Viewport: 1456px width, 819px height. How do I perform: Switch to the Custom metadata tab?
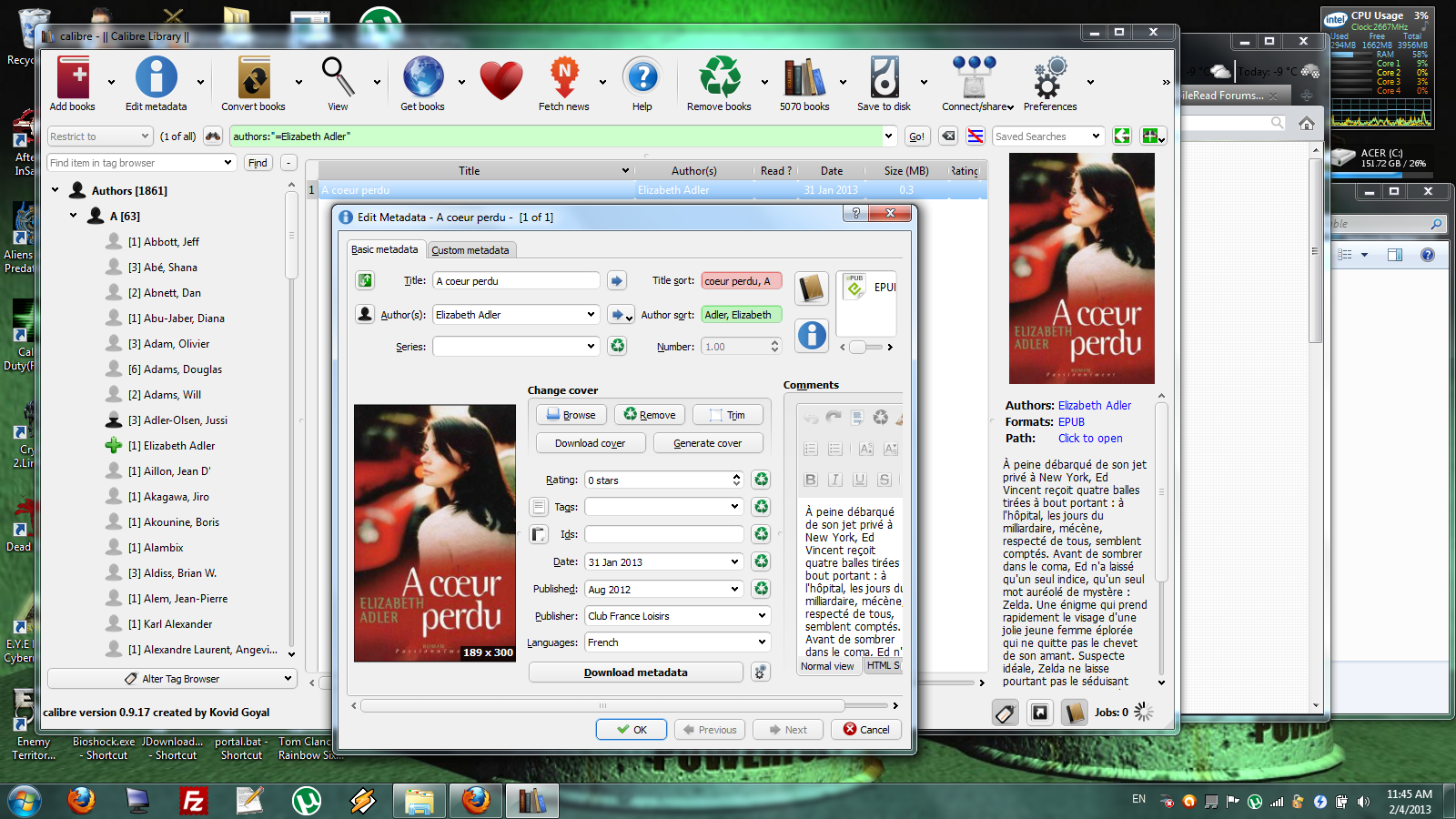coord(470,250)
